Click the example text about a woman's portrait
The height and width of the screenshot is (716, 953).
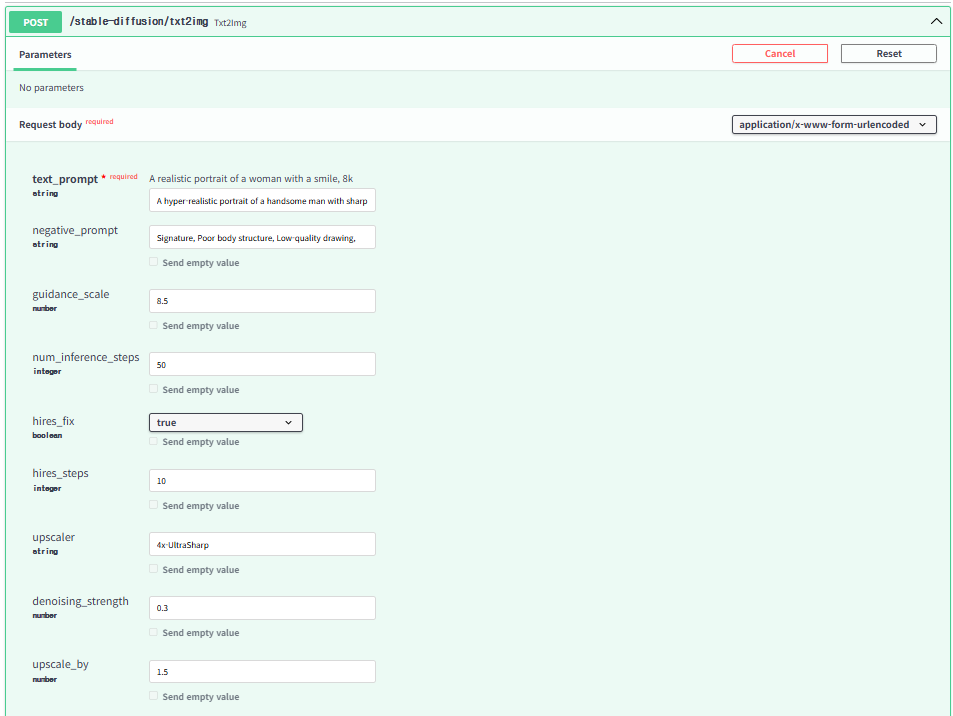point(251,179)
